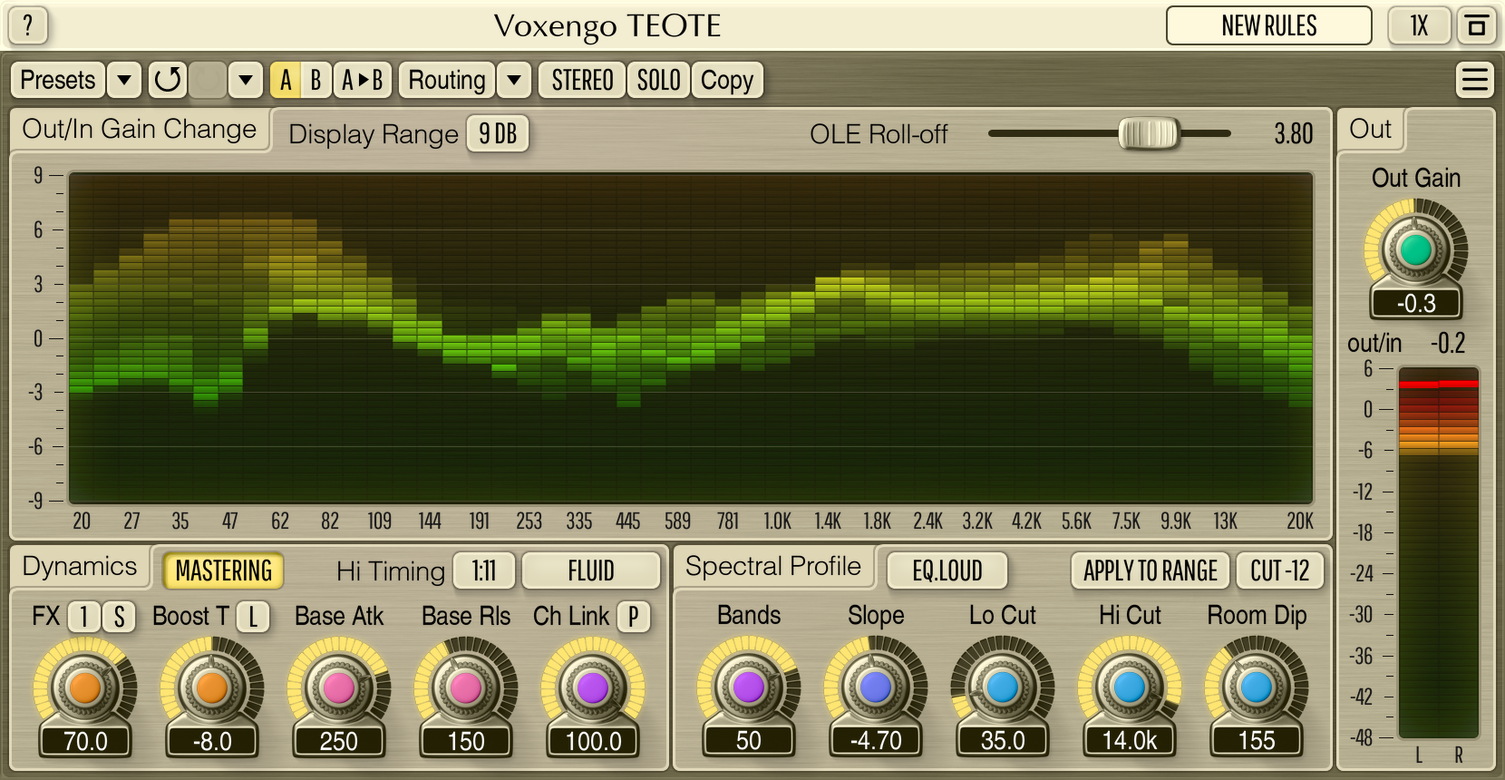Adjust the OLE Roll-off slider handle

[1148, 133]
